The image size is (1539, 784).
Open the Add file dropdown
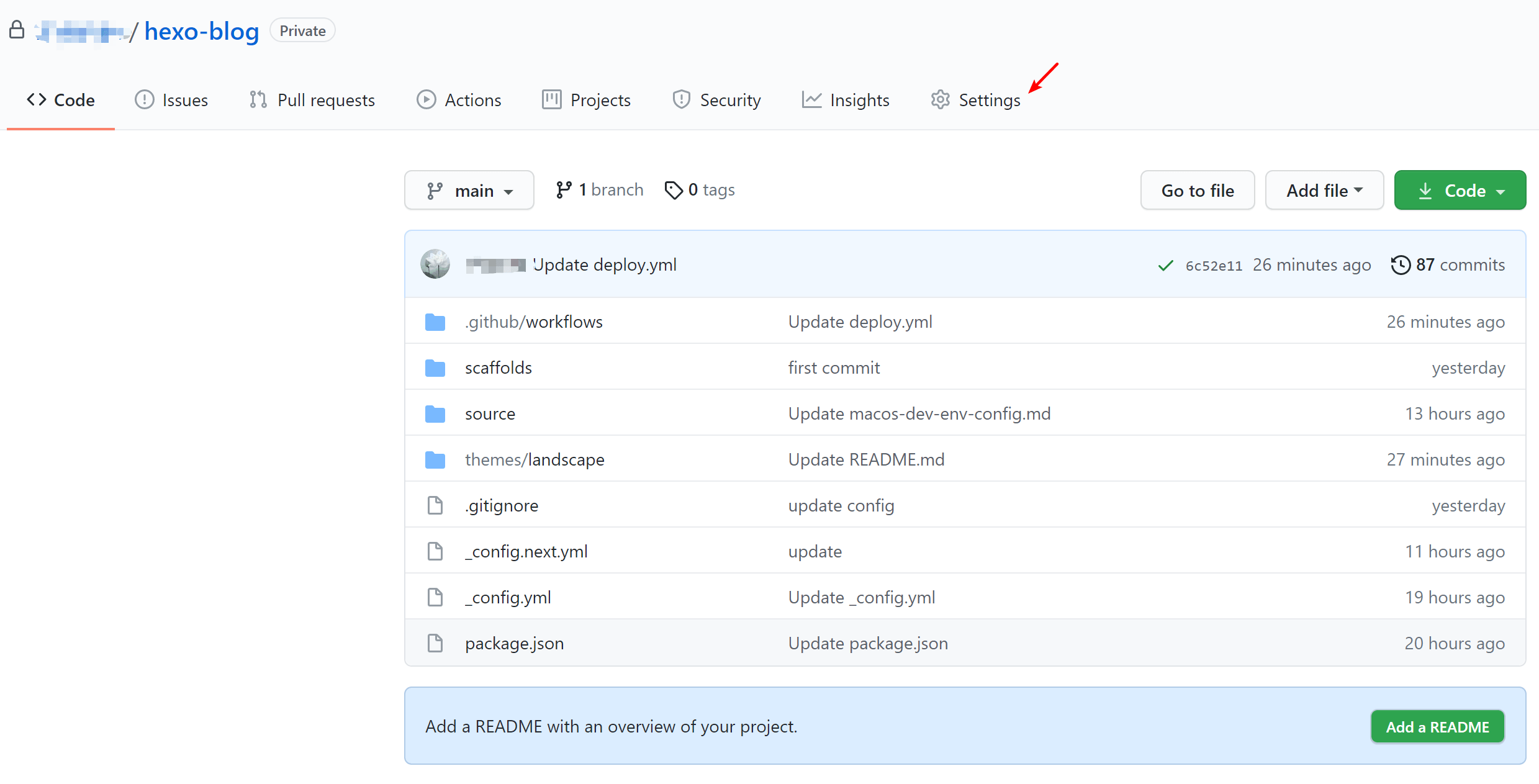coord(1324,191)
